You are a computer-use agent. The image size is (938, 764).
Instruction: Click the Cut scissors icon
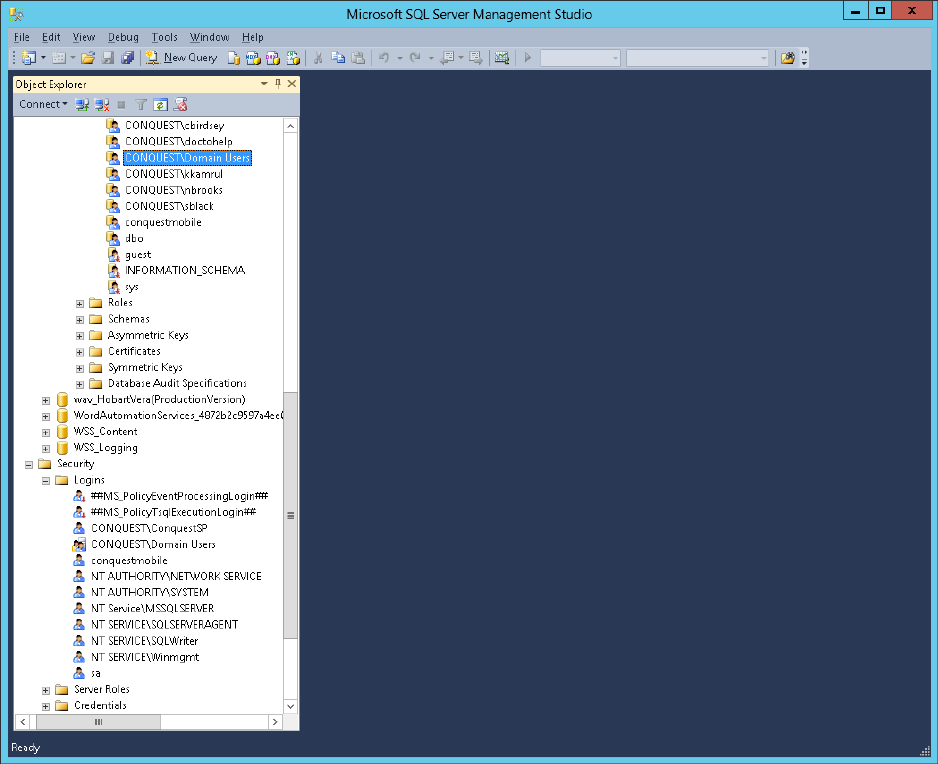pos(318,57)
